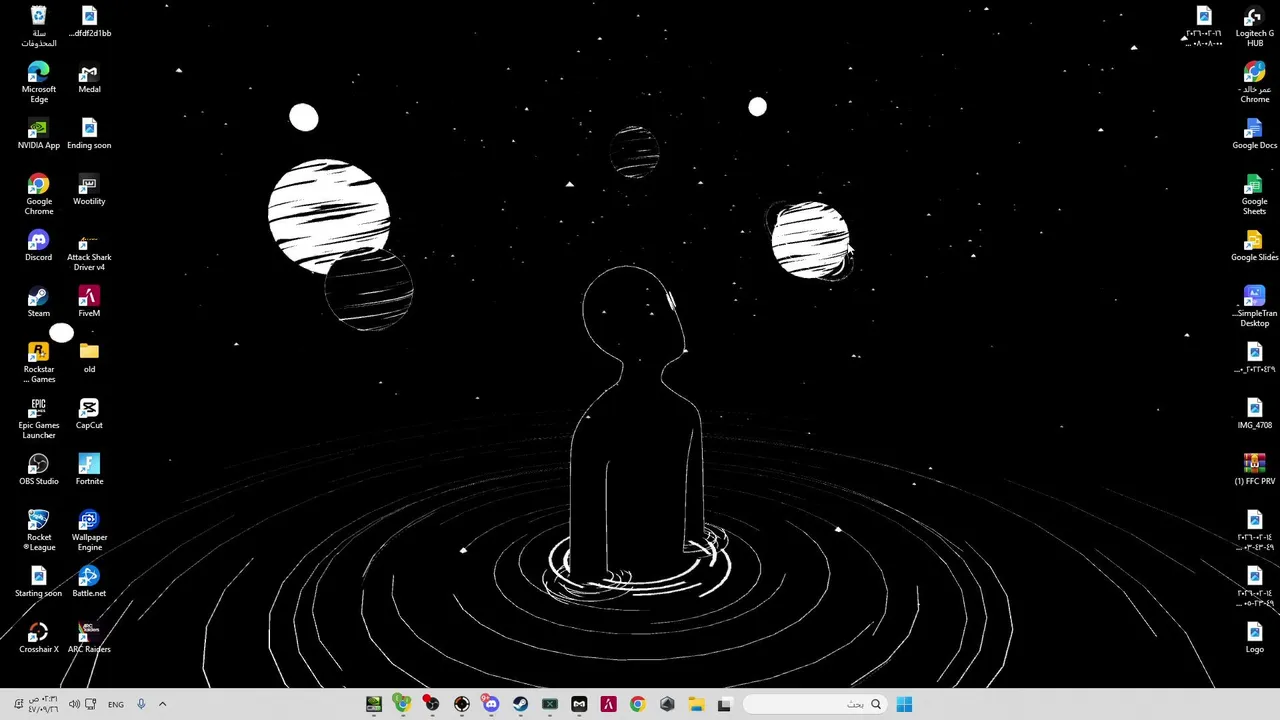Open FiveM desktop shortcut
The image size is (1280, 720).
[89, 302]
